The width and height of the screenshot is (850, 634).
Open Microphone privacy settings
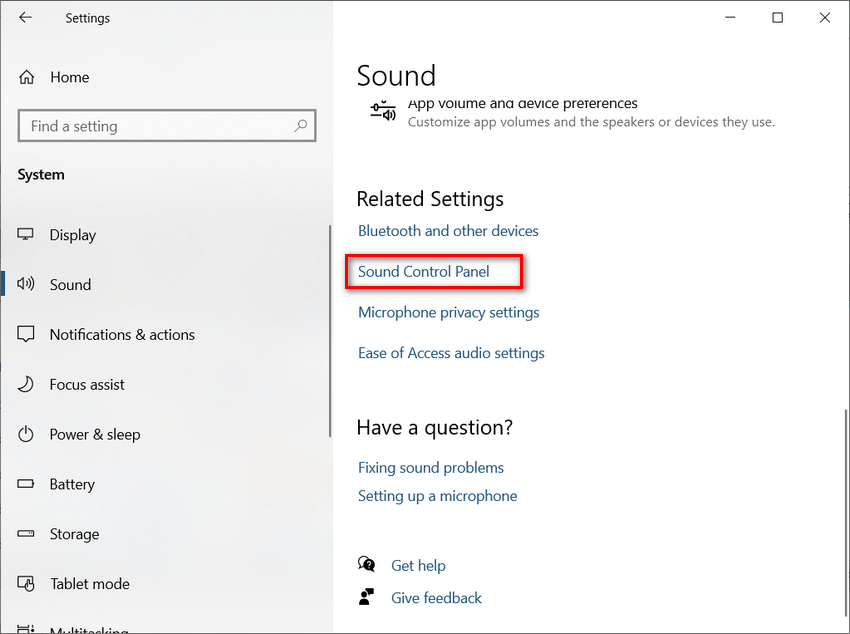(448, 313)
